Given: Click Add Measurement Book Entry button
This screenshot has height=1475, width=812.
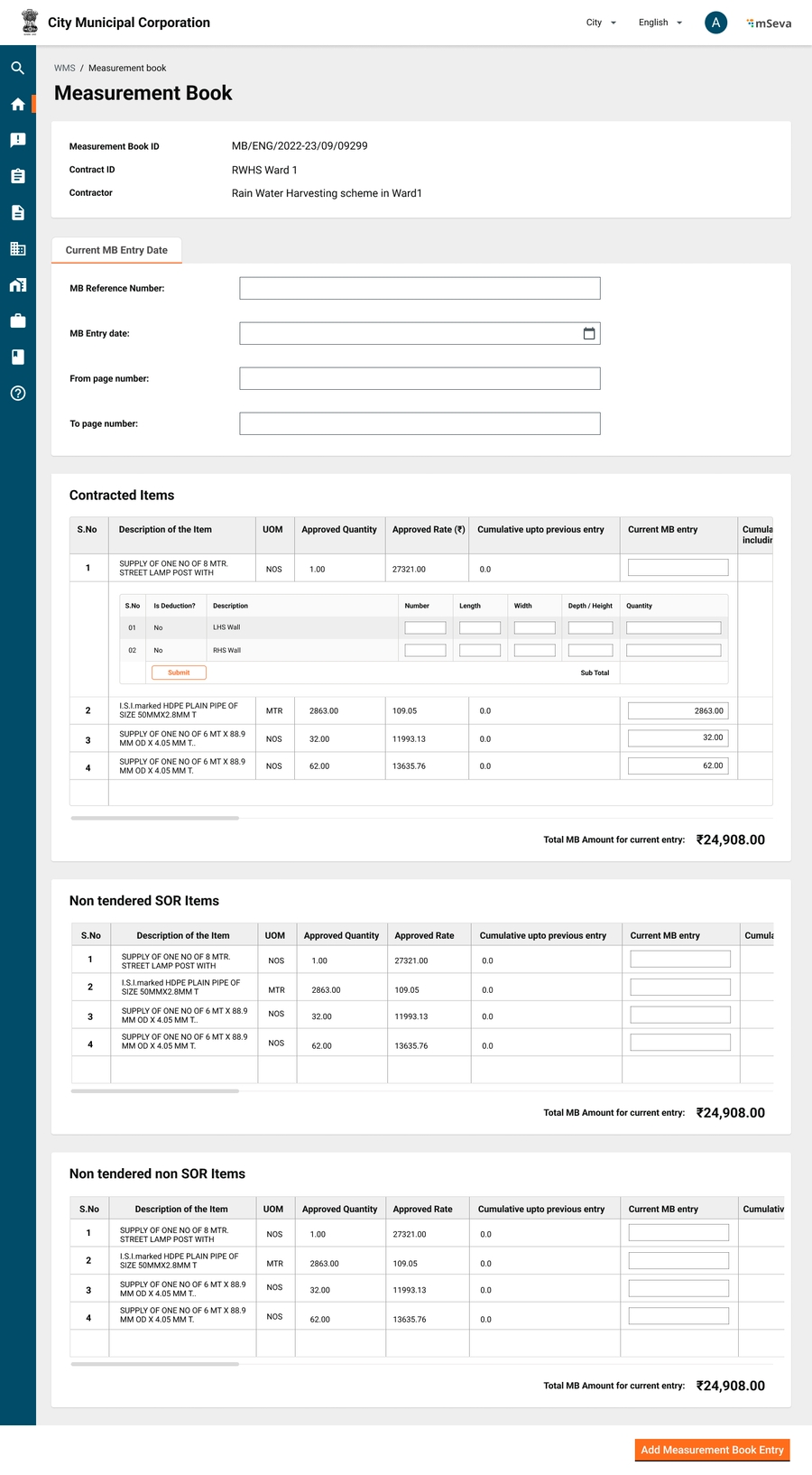Looking at the screenshot, I should pos(712,1450).
